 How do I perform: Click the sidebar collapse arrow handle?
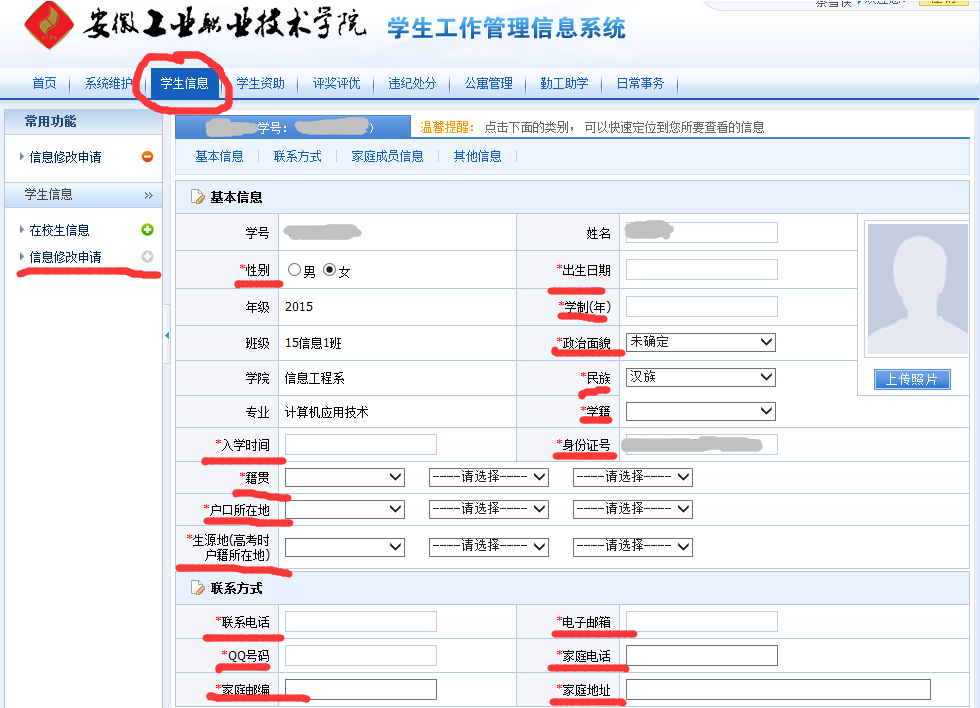point(167,335)
